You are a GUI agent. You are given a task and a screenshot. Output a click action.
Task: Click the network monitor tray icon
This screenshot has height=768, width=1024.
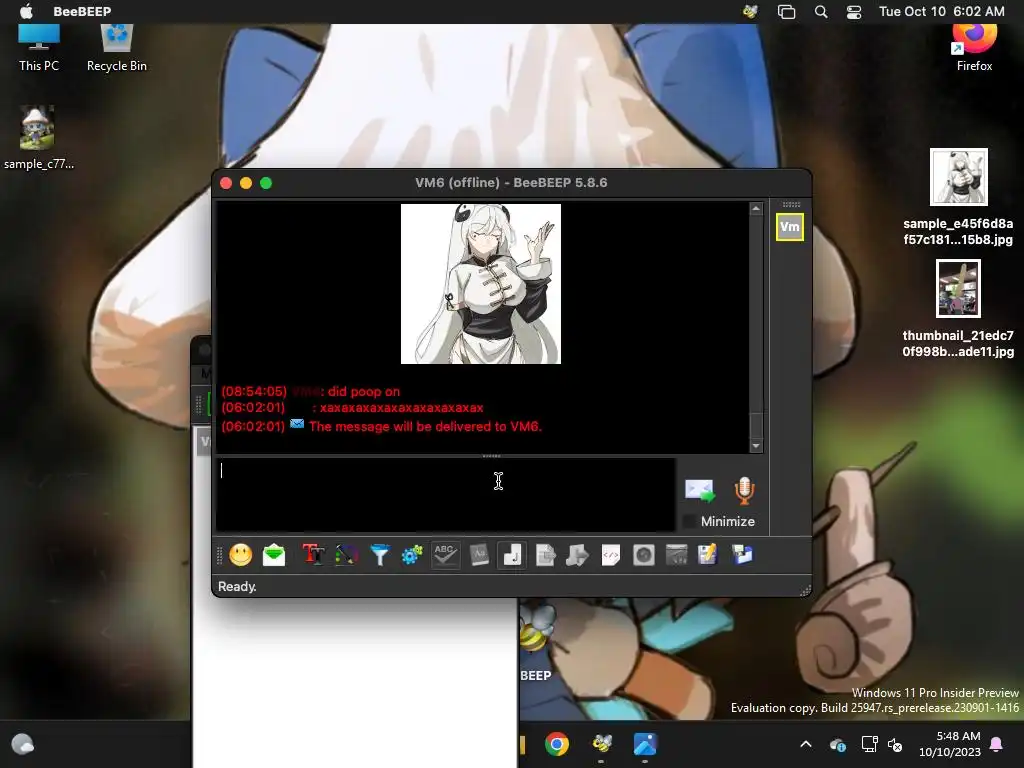tap(869, 744)
